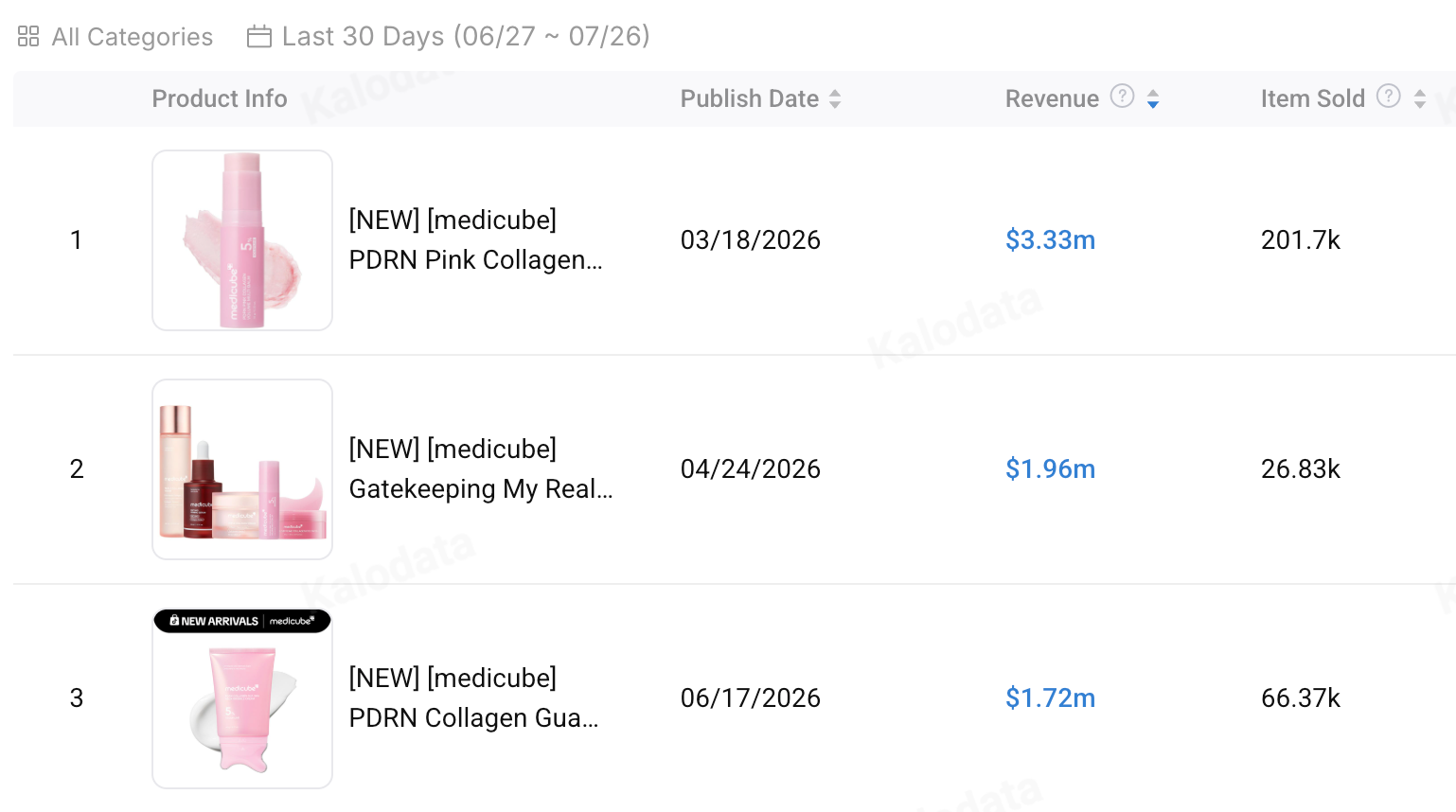This screenshot has height=812, width=1456.
Task: Sort by Publish Date using sort arrows
Action: click(x=835, y=98)
